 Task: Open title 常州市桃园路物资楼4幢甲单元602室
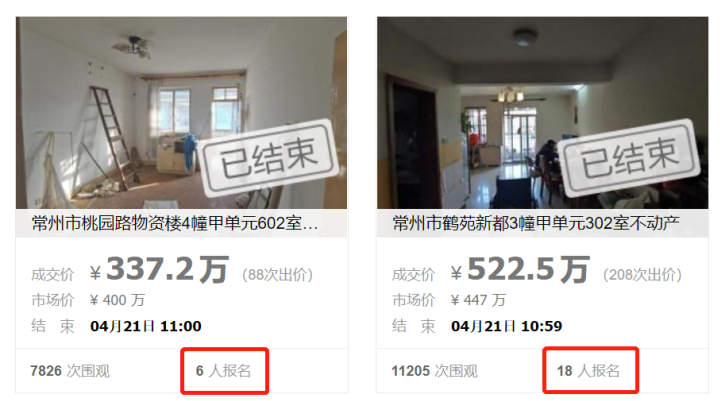(175, 223)
